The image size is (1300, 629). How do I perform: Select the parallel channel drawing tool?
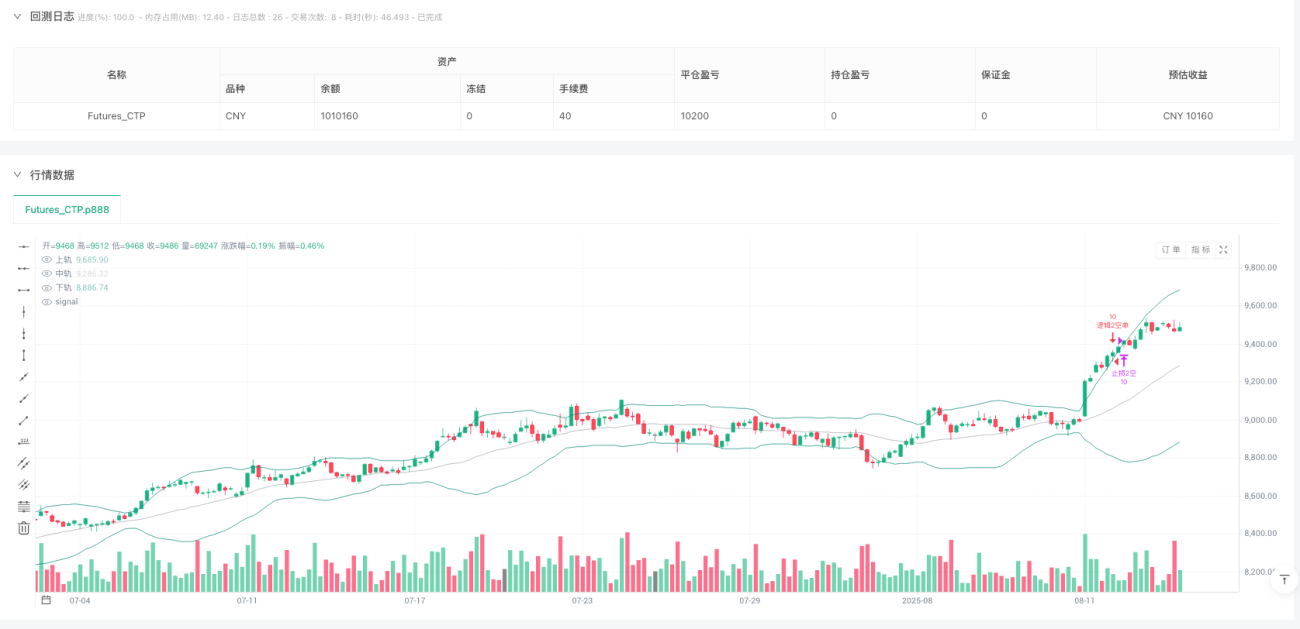click(24, 463)
